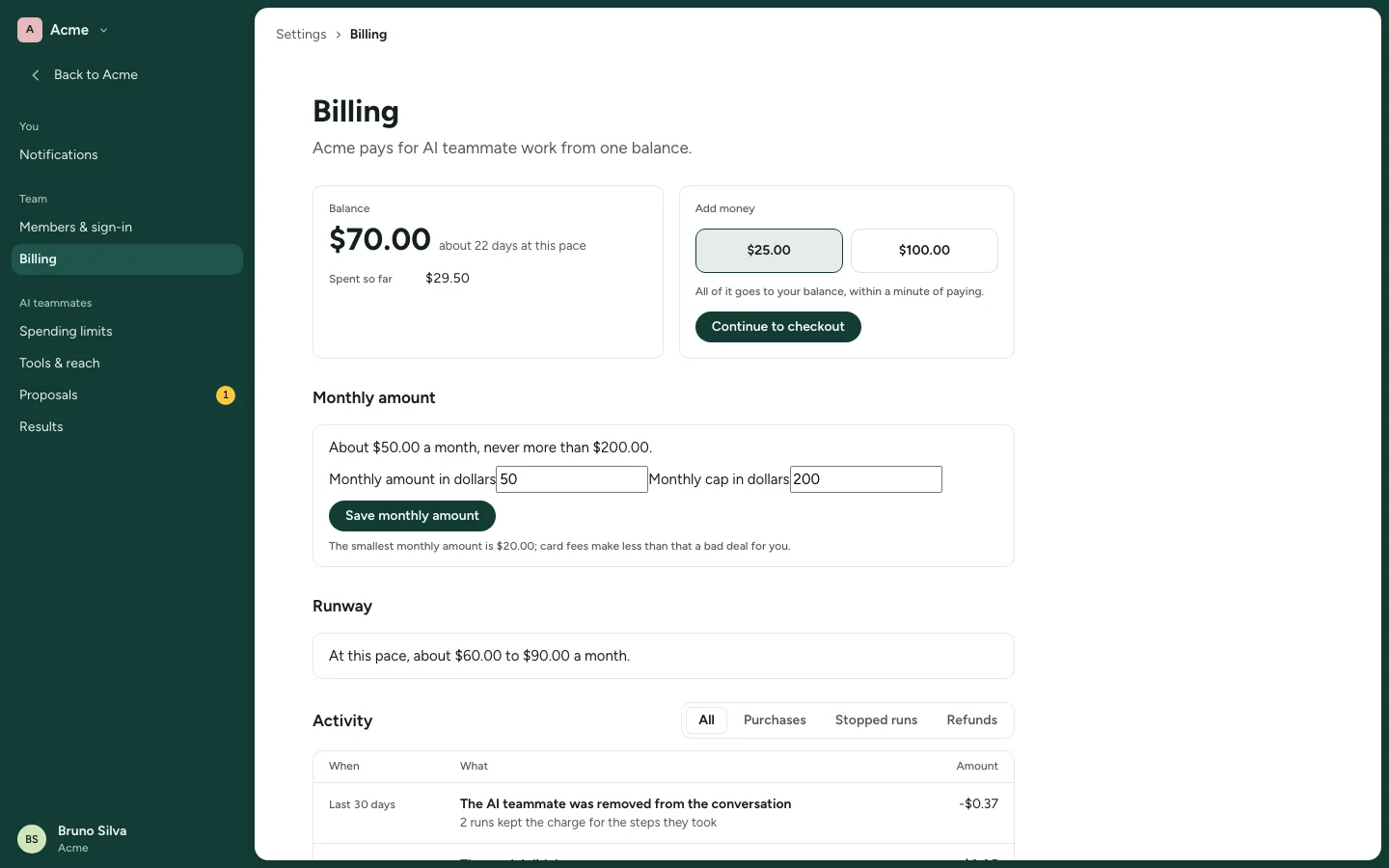Choose the $25.00 add money option
The width and height of the screenshot is (1389, 868).
point(769,251)
